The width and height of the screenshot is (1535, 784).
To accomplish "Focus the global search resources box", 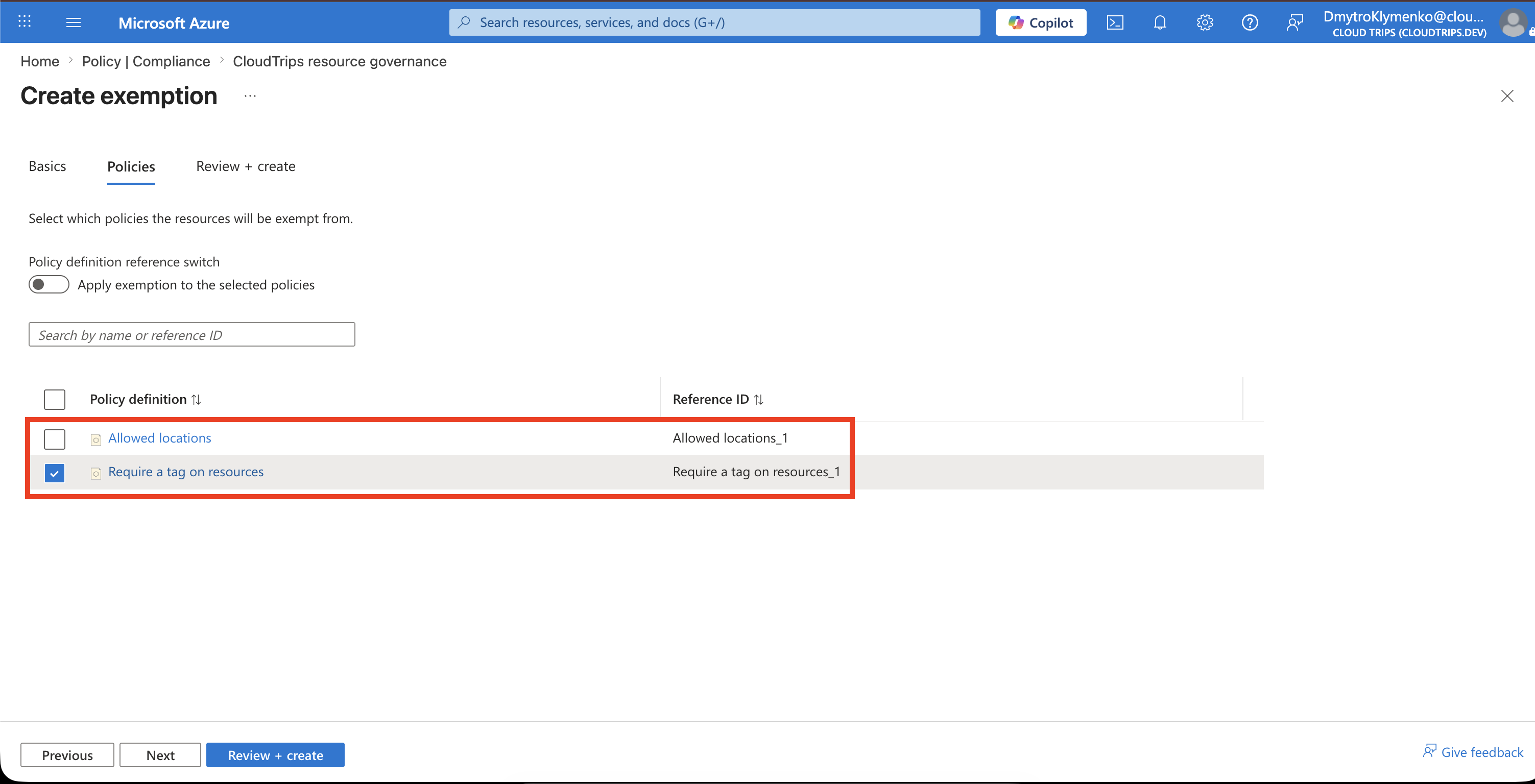I will (714, 22).
